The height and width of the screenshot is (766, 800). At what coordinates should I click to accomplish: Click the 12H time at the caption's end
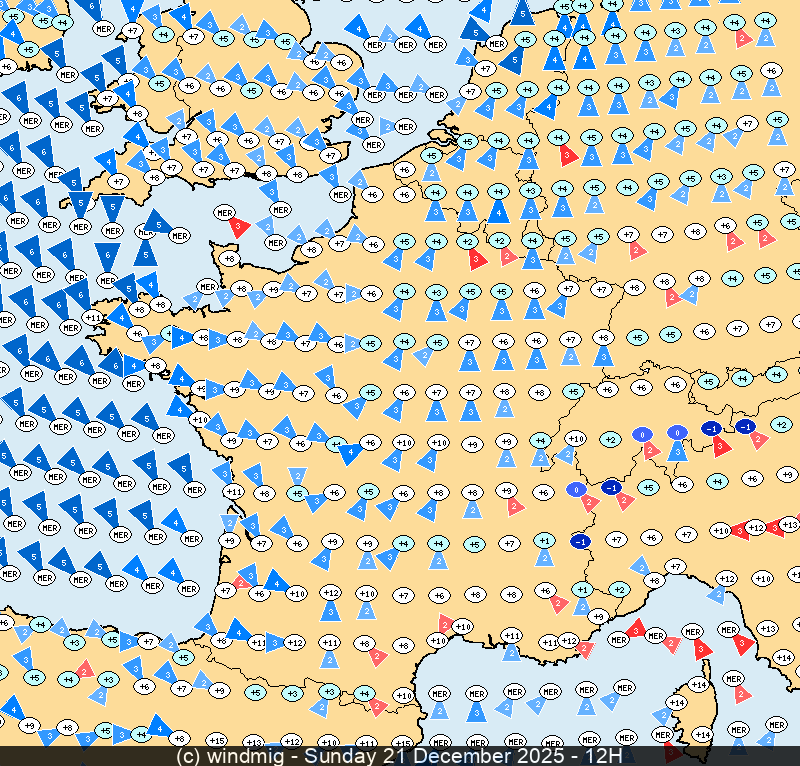(x=605, y=755)
